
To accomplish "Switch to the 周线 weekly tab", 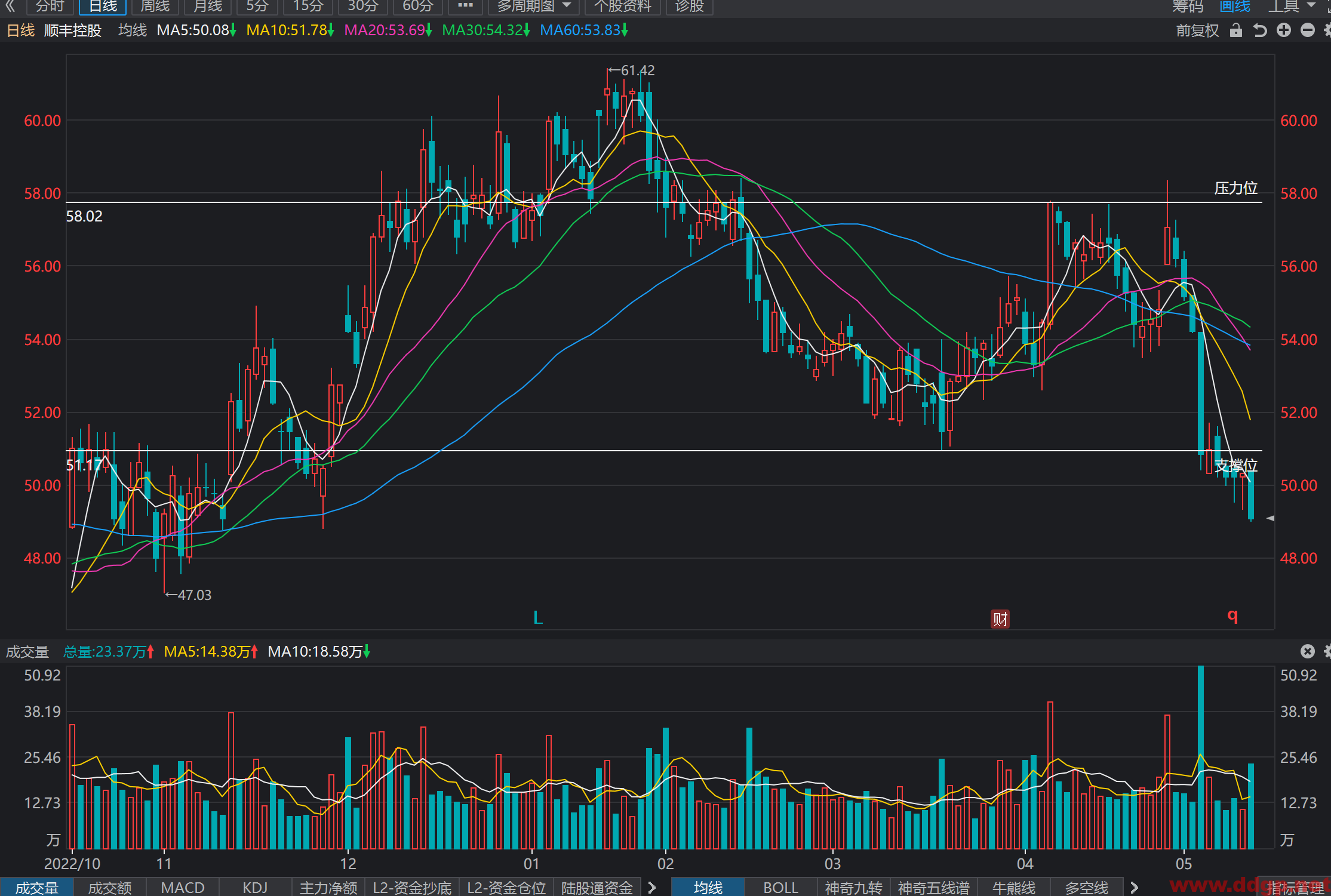I will point(155,7).
